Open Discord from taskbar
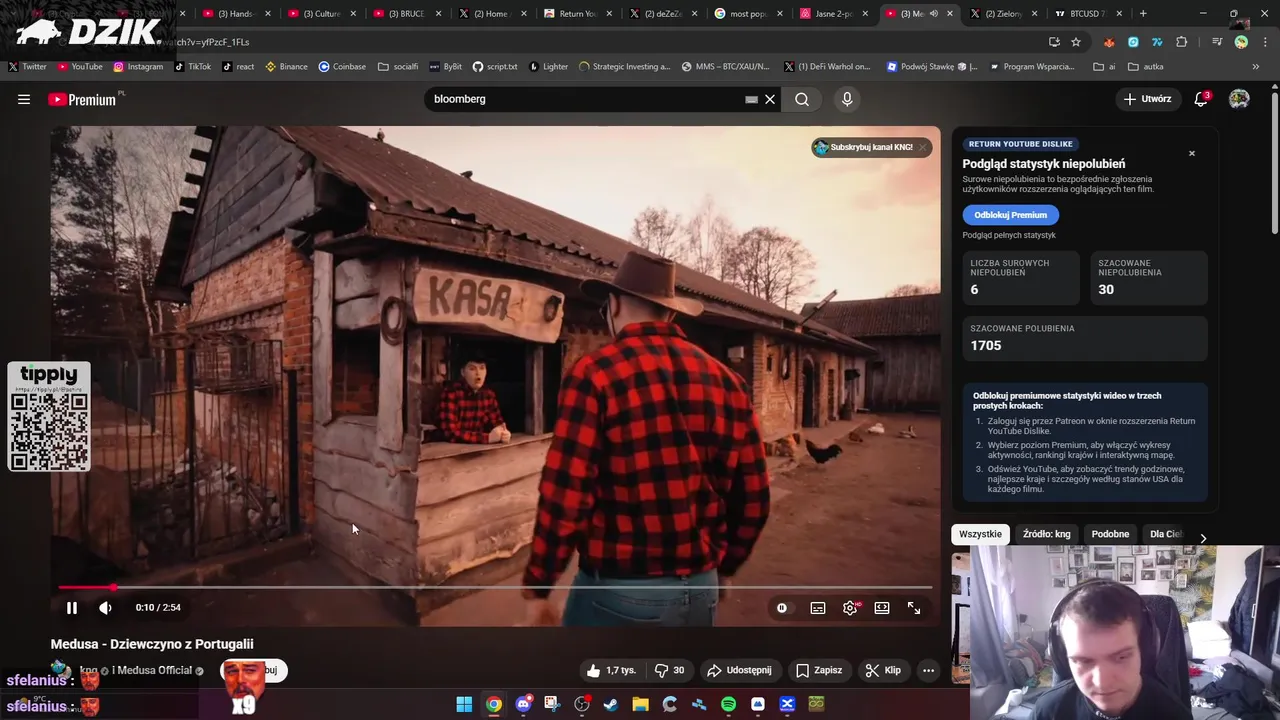 523,704
